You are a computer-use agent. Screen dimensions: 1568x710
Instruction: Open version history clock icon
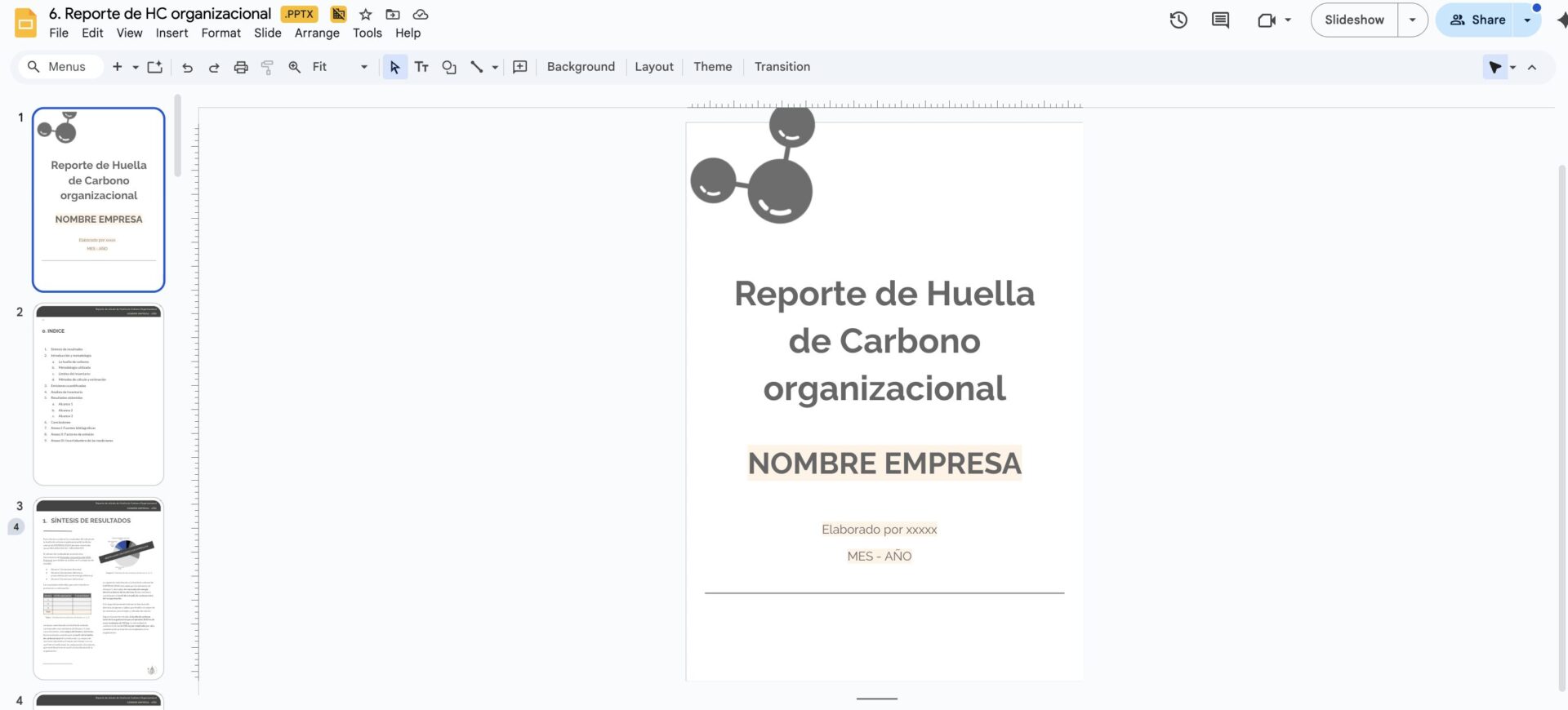[x=1178, y=20]
